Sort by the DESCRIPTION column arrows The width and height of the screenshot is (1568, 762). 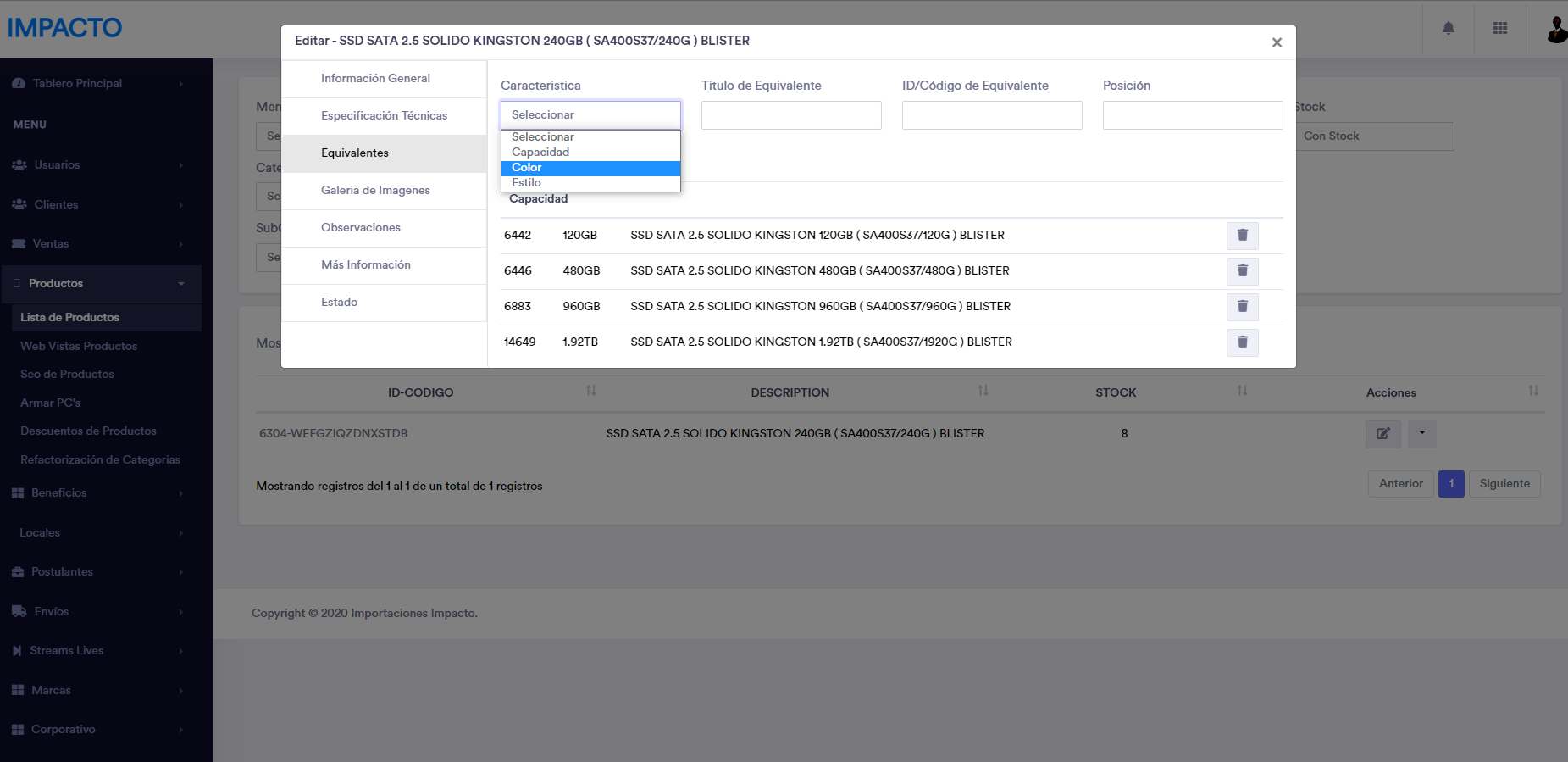(983, 391)
